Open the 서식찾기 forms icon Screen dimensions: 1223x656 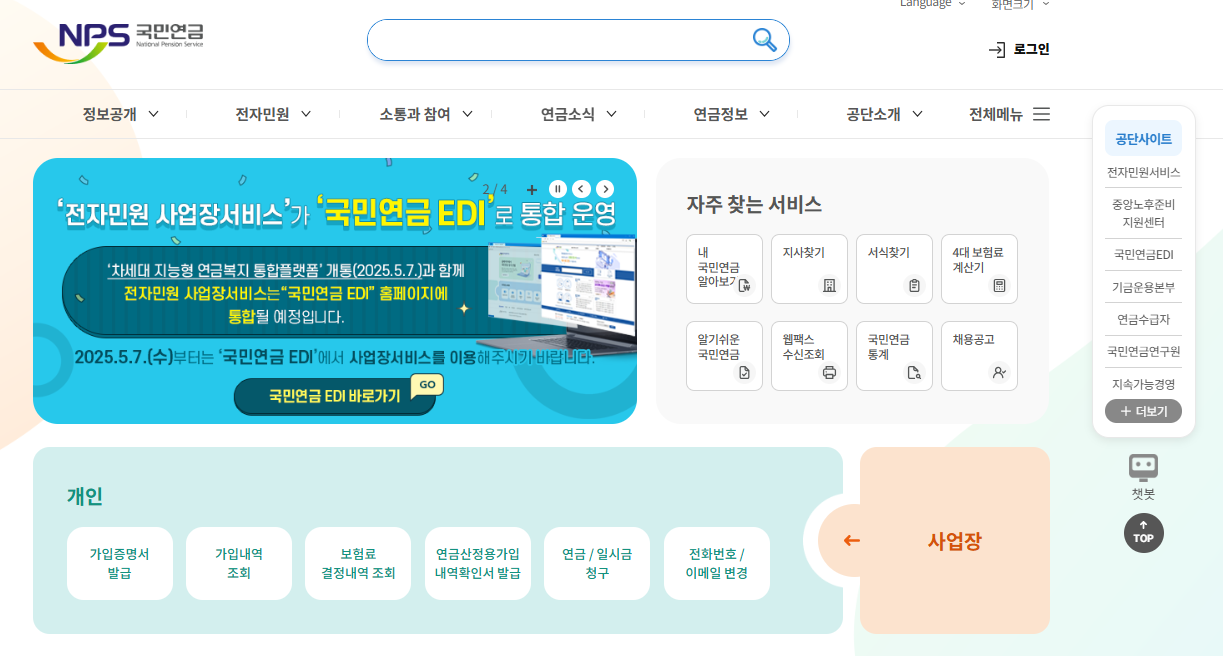click(894, 268)
